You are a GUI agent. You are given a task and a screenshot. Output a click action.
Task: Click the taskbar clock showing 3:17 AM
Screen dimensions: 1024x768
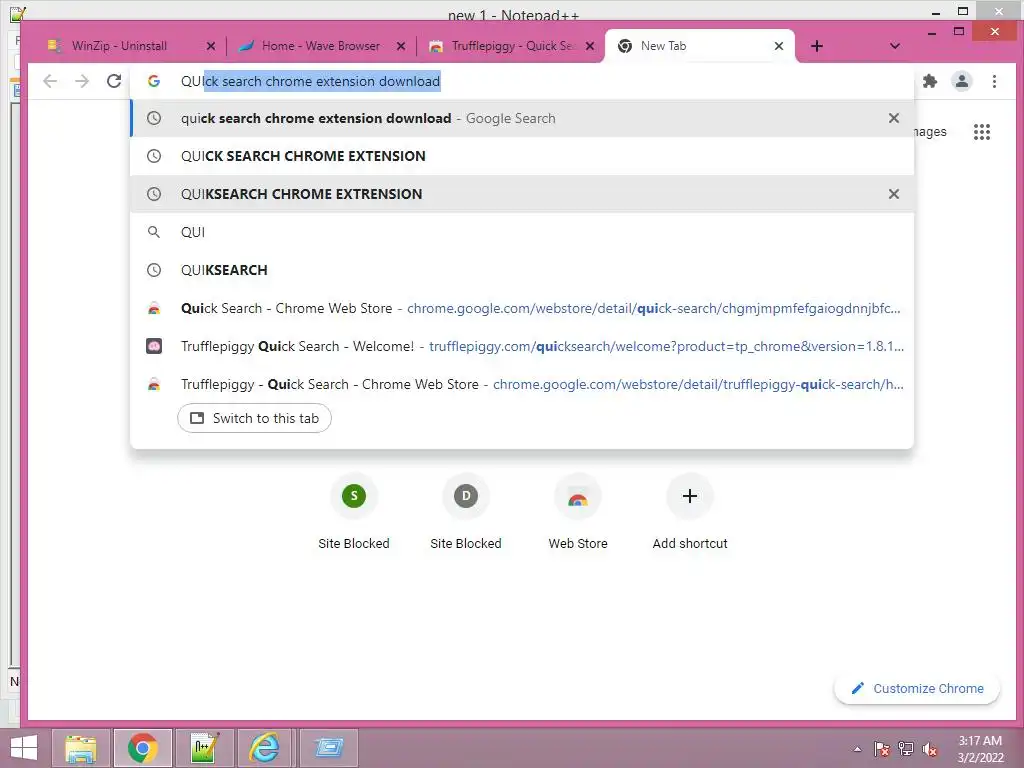(980, 748)
